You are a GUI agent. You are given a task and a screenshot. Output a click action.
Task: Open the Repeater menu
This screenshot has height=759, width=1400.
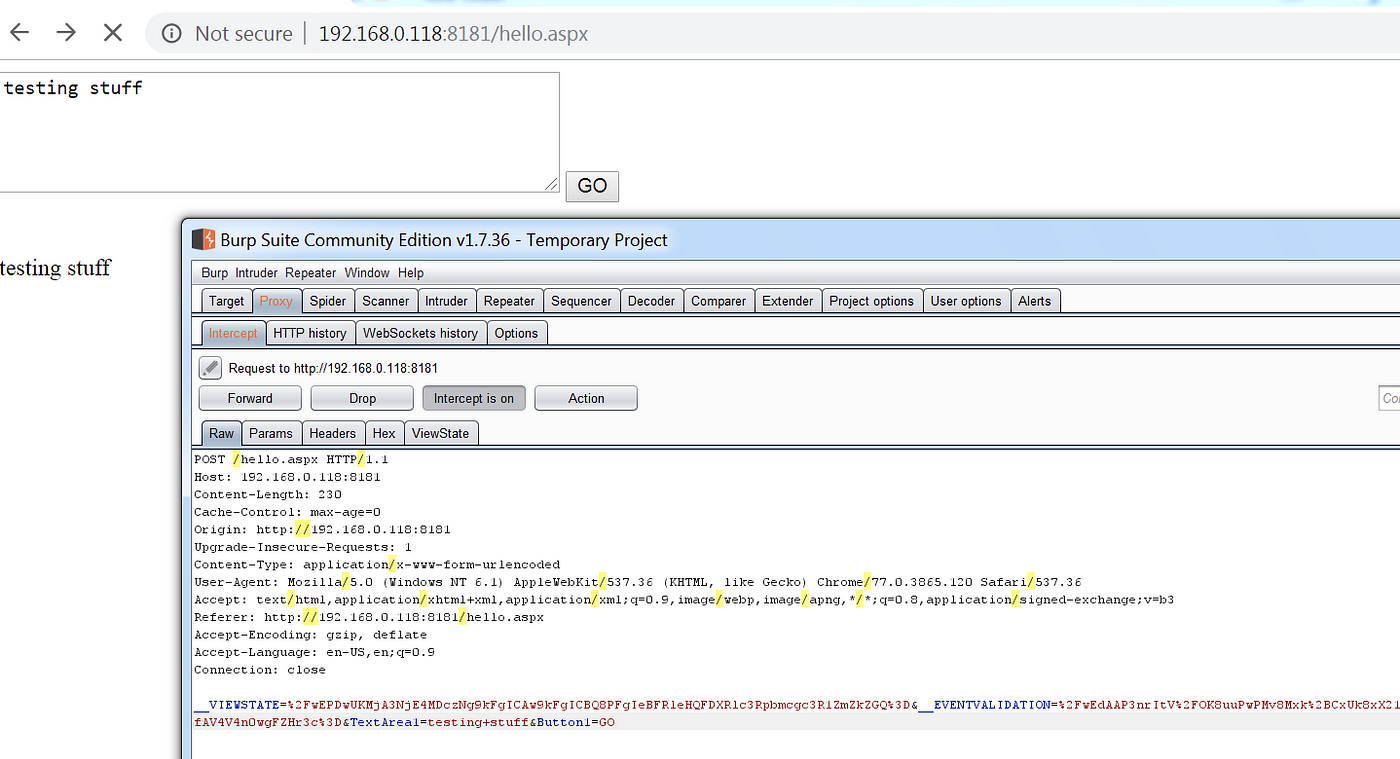pyautogui.click(x=310, y=273)
